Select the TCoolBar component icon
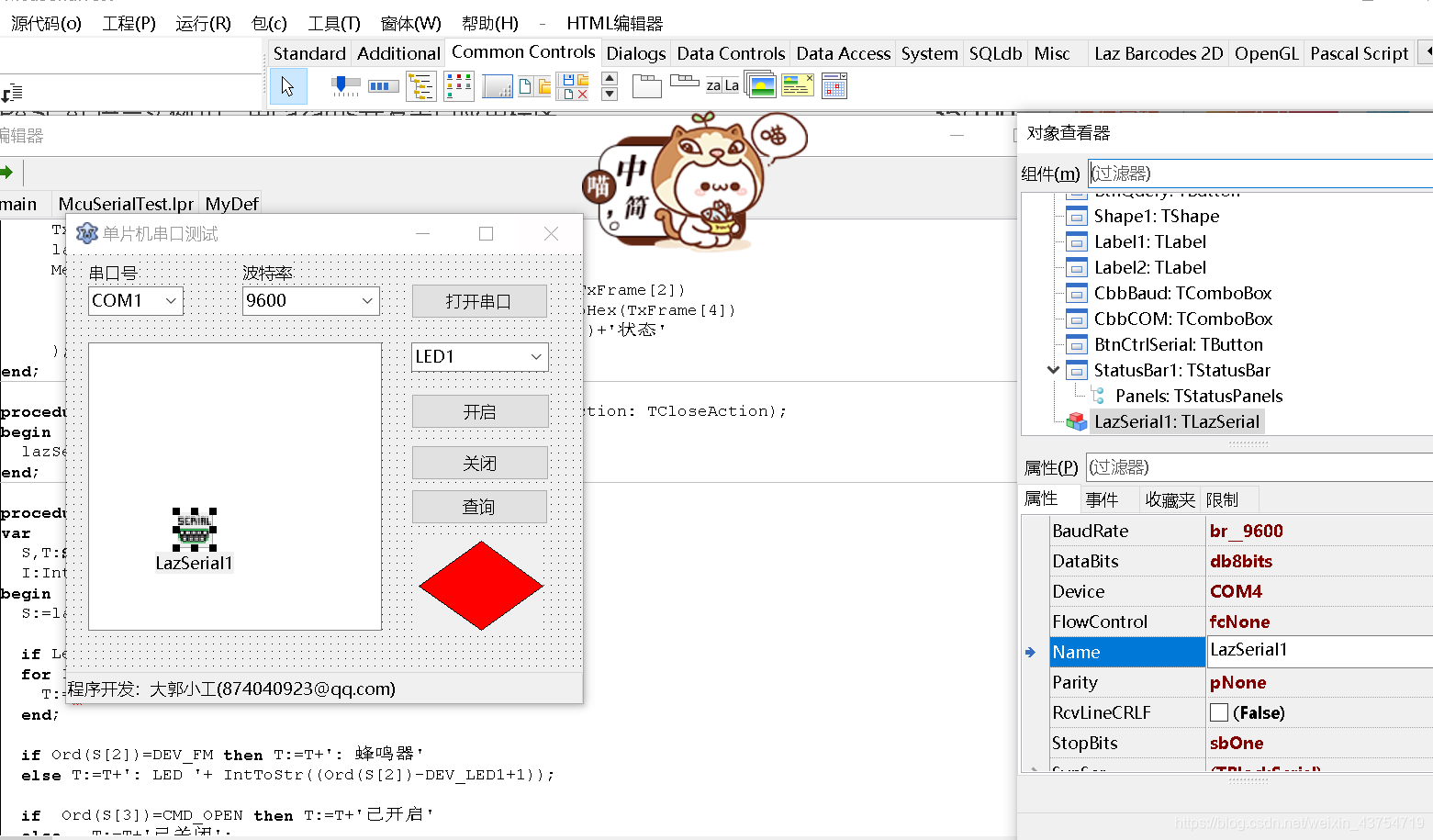This screenshot has width=1433, height=840. click(x=573, y=87)
